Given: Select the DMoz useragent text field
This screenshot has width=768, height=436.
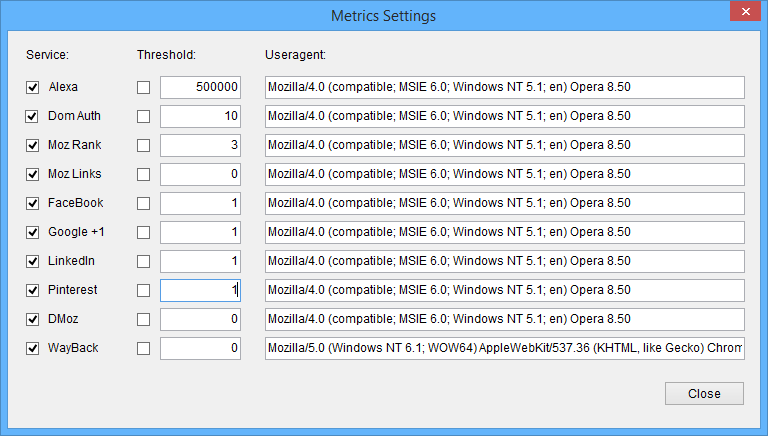Looking at the screenshot, I should point(505,320).
